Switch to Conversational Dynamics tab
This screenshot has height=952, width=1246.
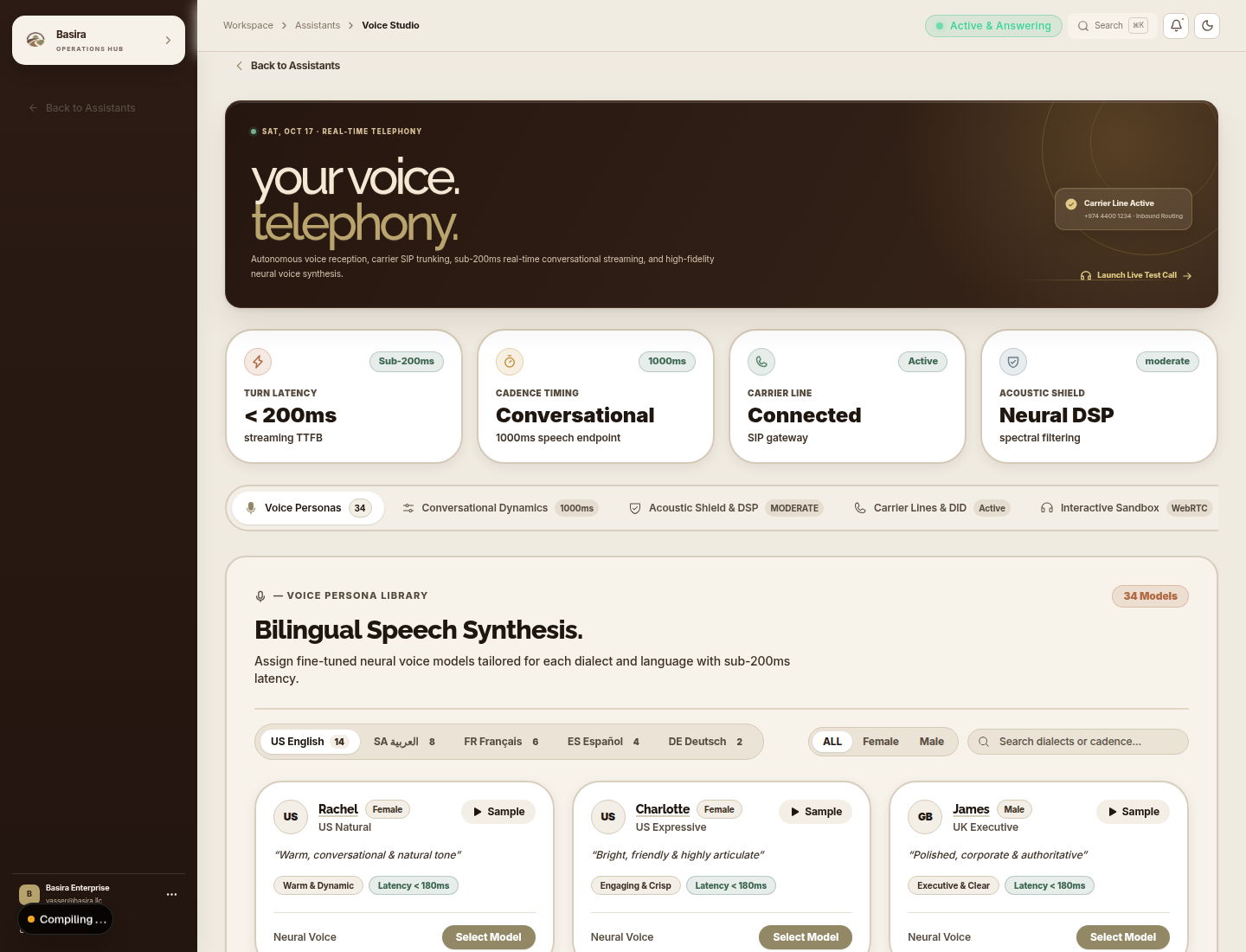point(500,508)
